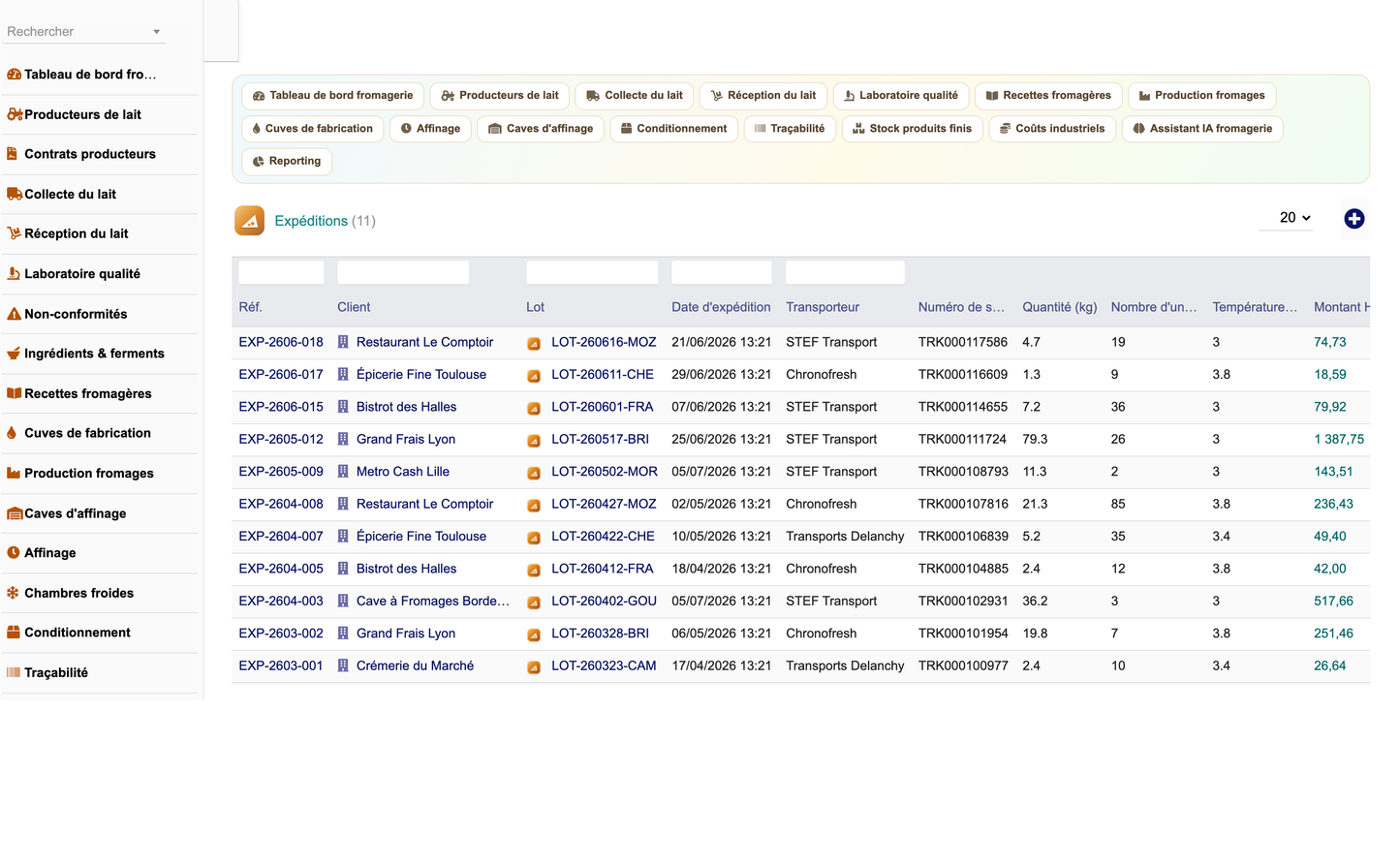Open the Assistant IA fromagerie tab
Screen dimensions: 1400x866
pos(1202,129)
